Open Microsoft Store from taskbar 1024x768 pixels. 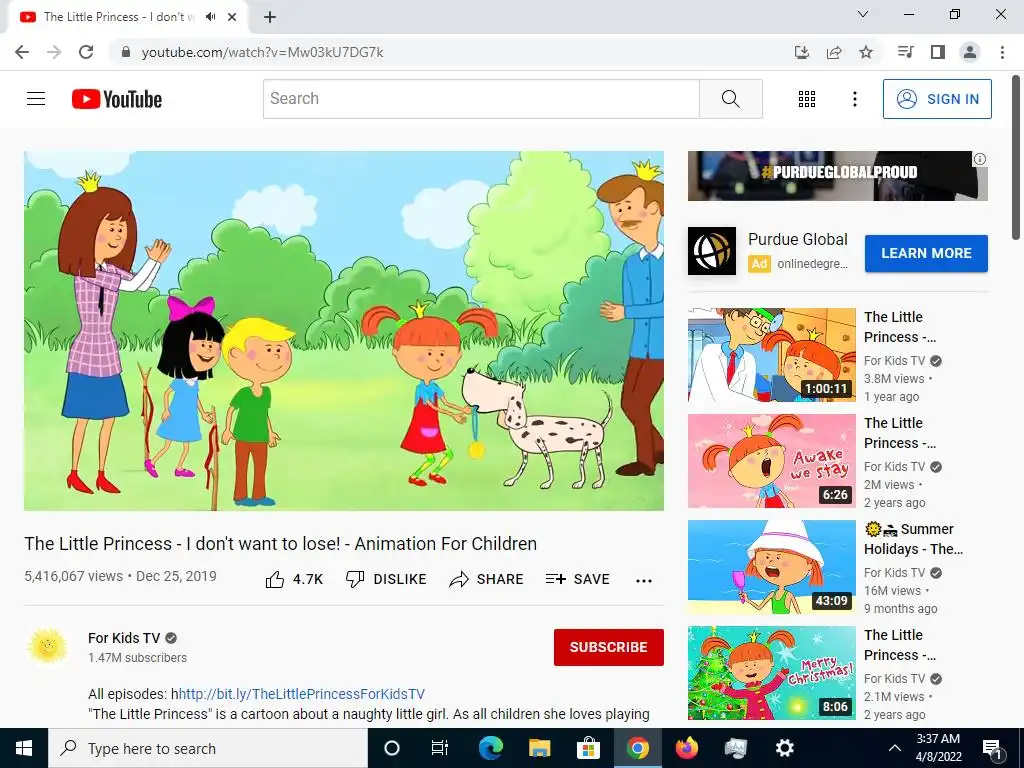point(588,748)
